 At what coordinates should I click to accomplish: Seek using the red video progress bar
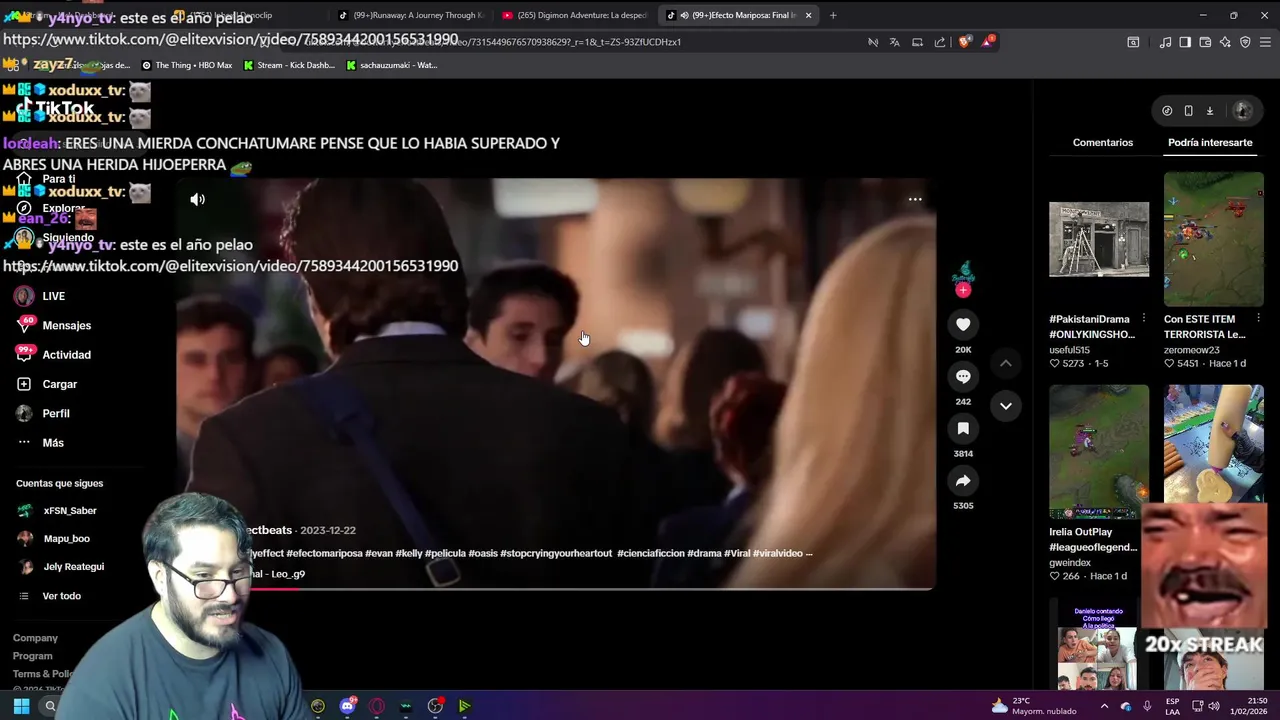click(555, 588)
